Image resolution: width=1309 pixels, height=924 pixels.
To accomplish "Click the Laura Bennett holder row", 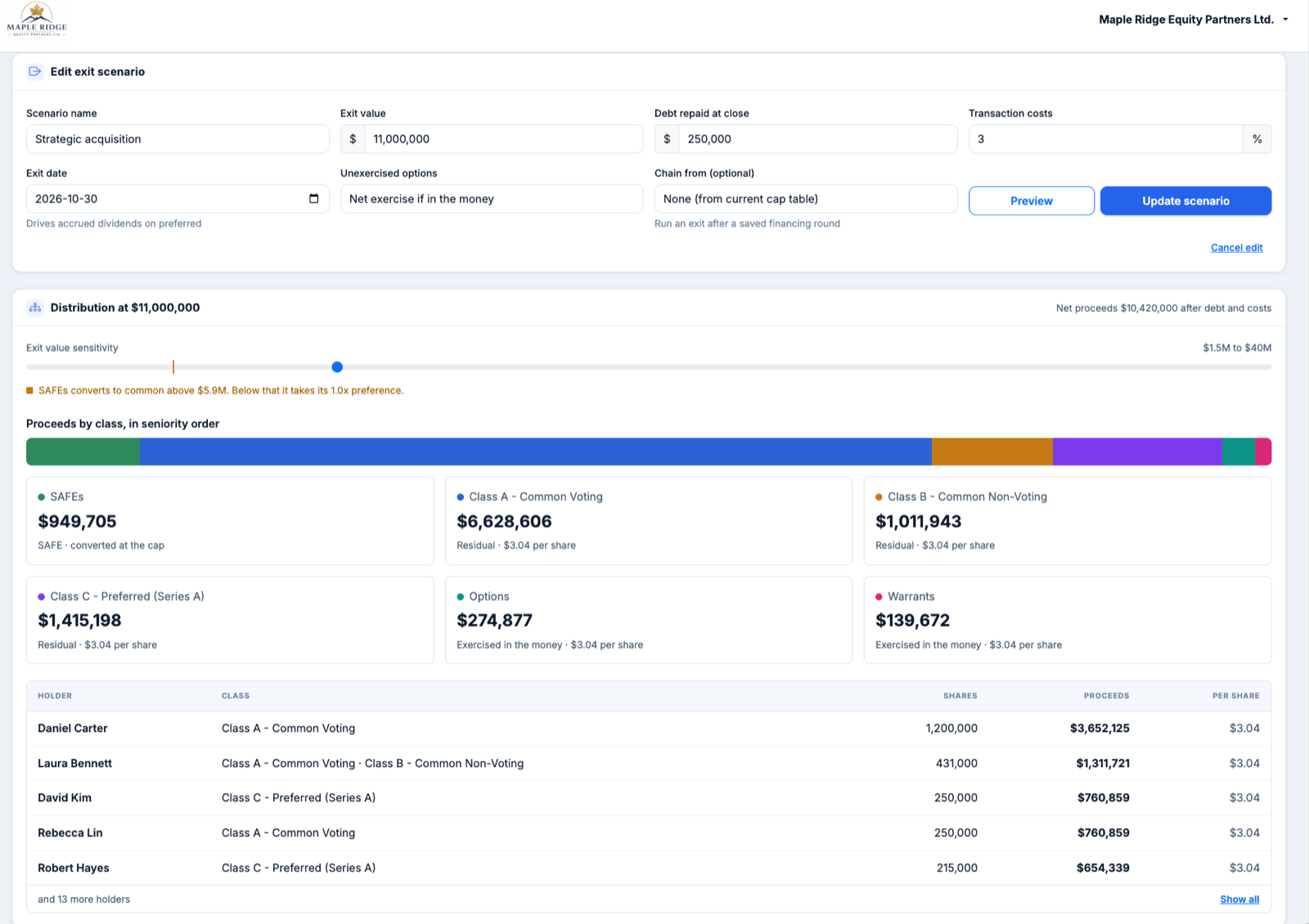I will (x=649, y=764).
